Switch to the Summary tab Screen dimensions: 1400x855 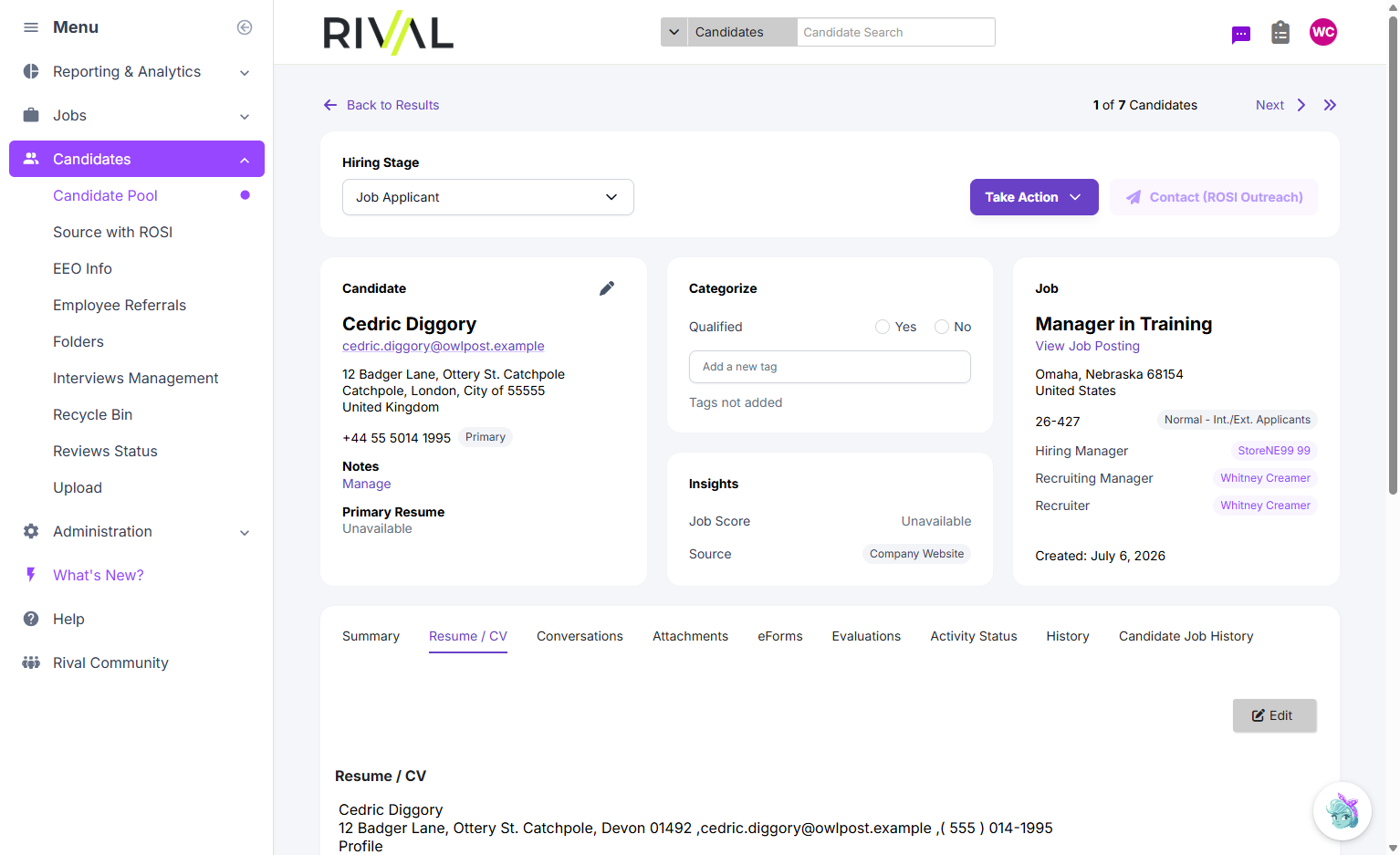click(x=371, y=636)
